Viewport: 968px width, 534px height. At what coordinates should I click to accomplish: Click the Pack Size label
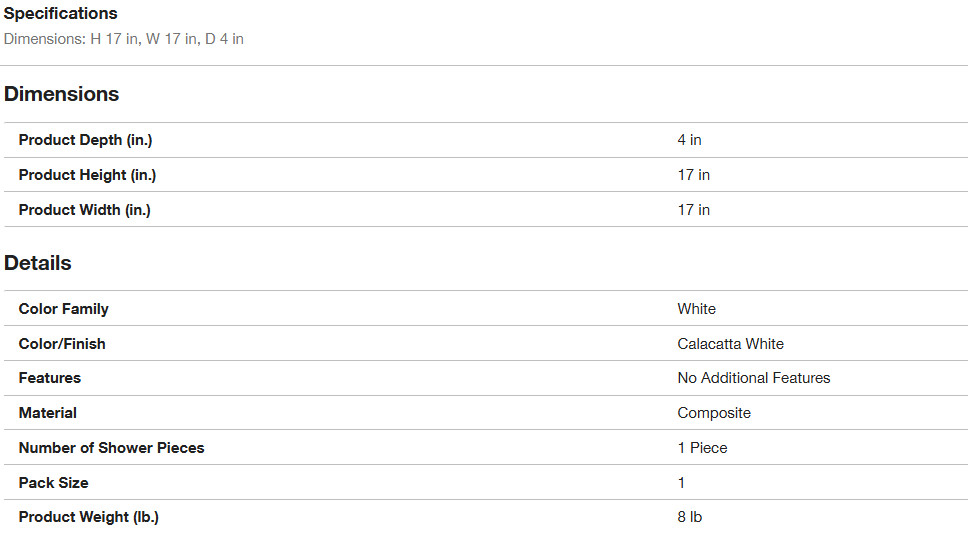coord(53,483)
